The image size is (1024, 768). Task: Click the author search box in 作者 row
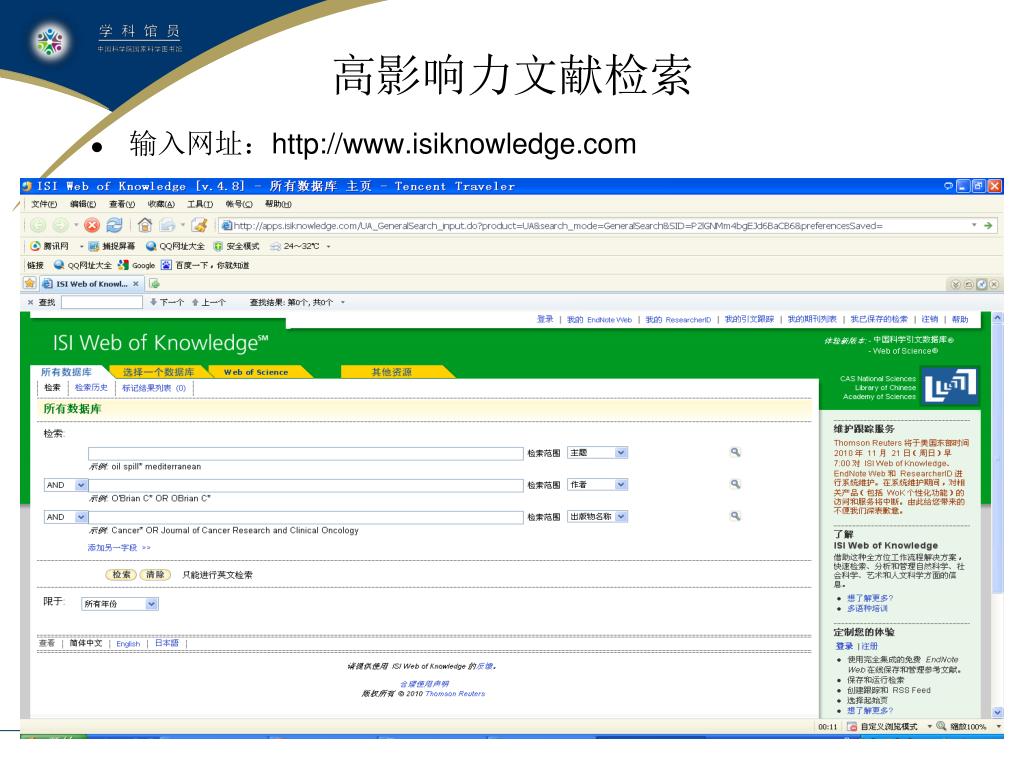[x=306, y=485]
